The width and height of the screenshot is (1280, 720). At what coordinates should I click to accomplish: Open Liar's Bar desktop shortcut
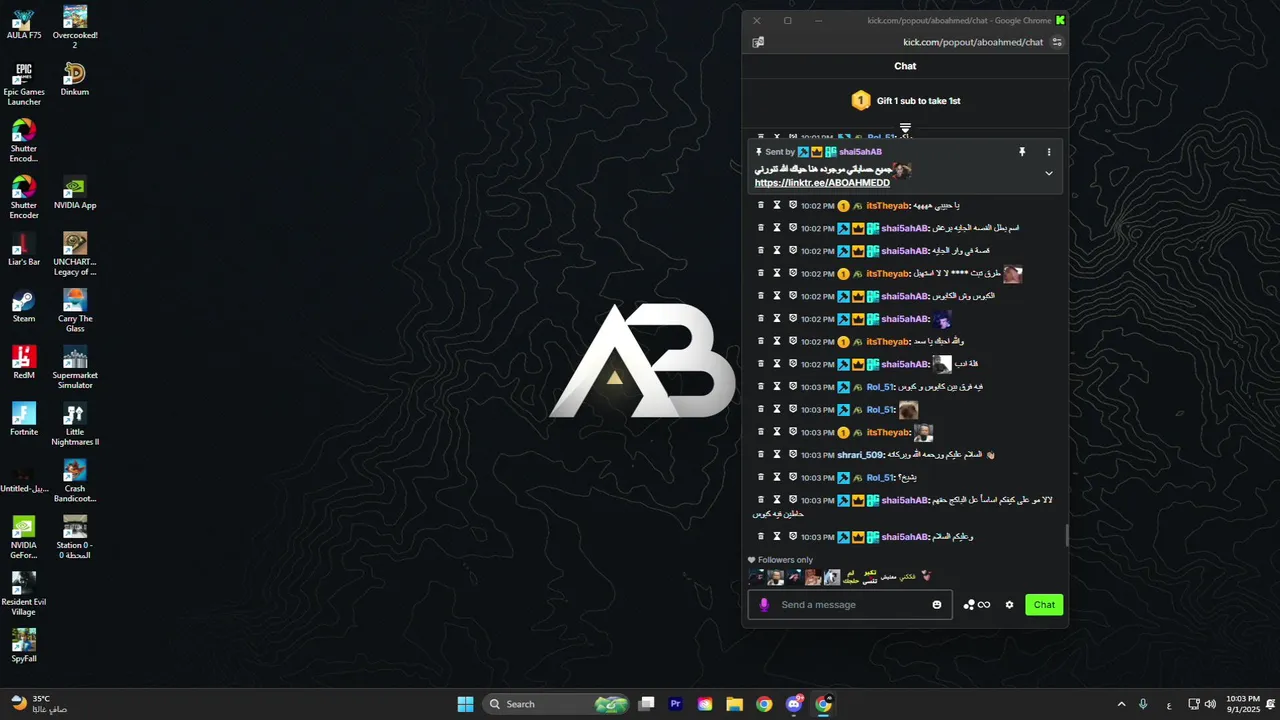(23, 250)
